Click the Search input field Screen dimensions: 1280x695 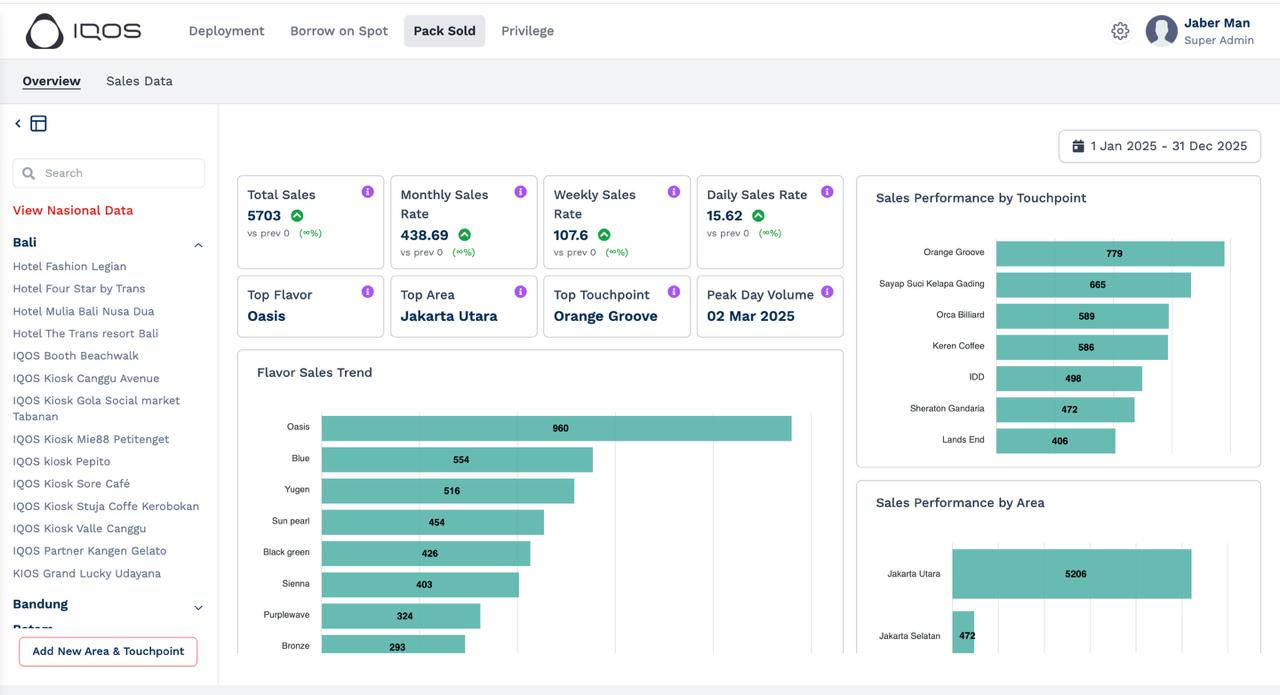coord(109,173)
